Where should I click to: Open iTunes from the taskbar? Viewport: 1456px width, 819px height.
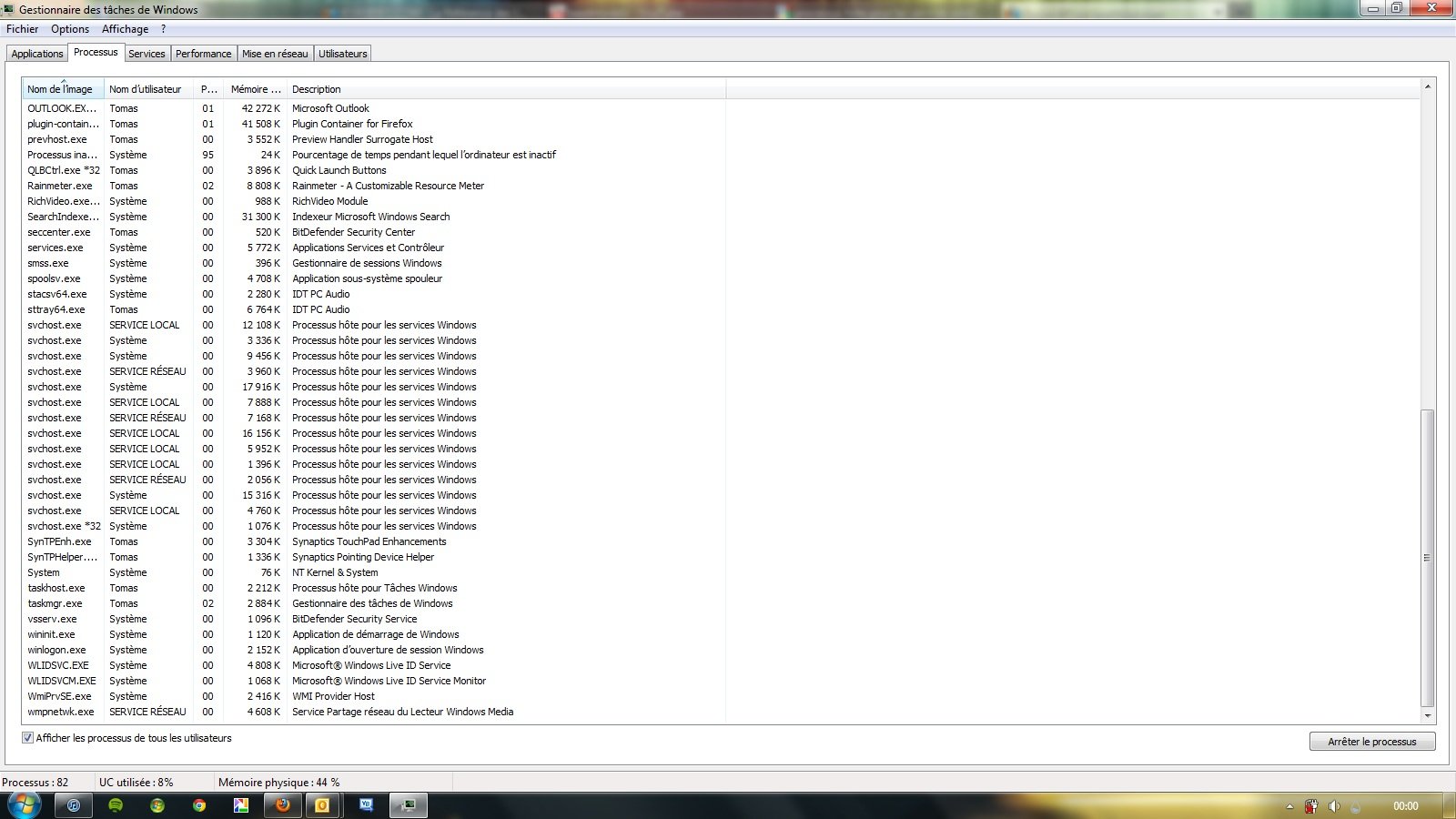(74, 805)
